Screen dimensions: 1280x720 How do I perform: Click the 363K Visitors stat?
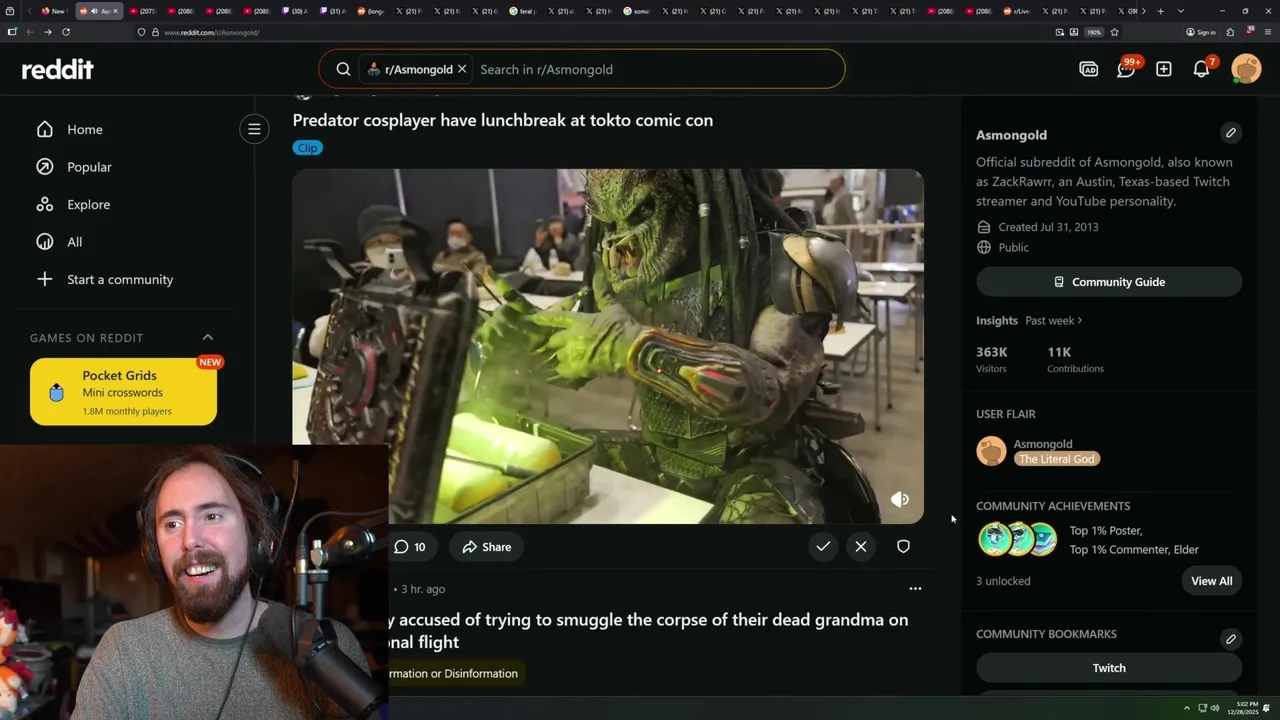(x=992, y=359)
